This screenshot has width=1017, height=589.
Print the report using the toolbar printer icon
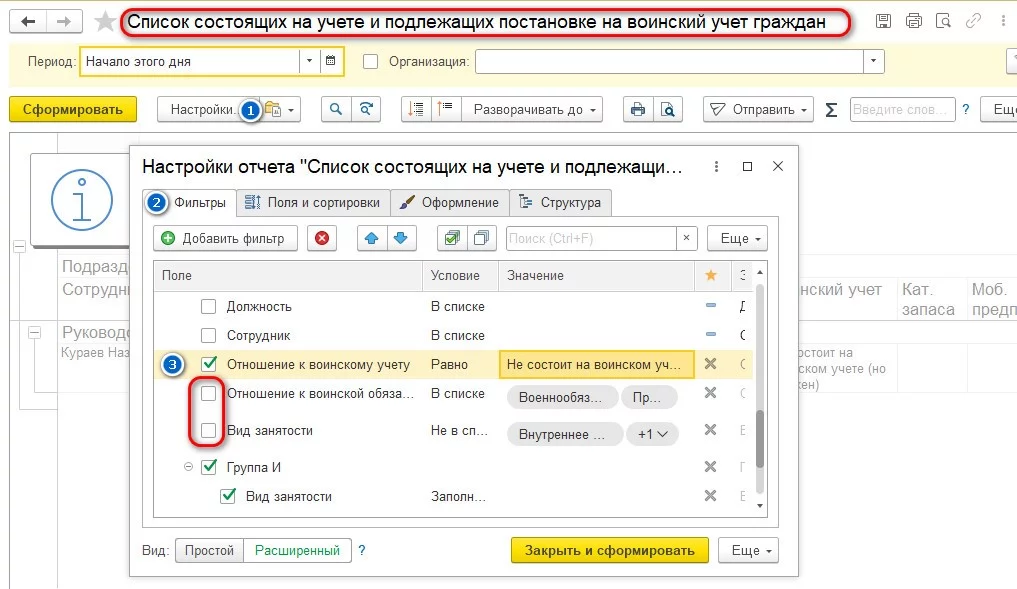pyautogui.click(x=638, y=109)
